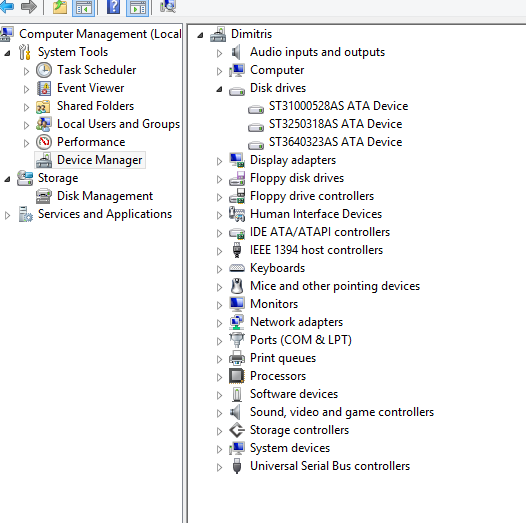This screenshot has height=523, width=527.
Task: Click the Back arrow toolbar icon
Action: pyautogui.click(x=7, y=6)
